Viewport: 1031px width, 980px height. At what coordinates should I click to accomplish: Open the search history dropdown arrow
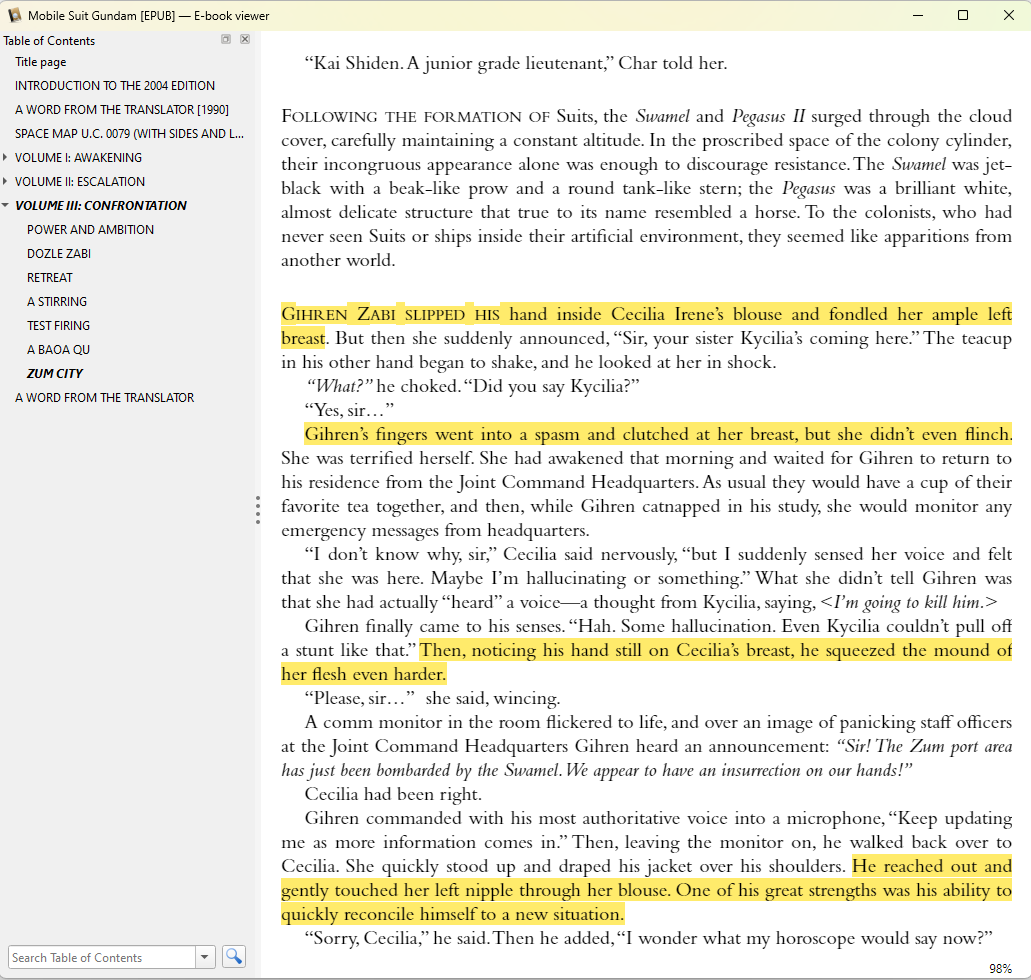coord(204,957)
